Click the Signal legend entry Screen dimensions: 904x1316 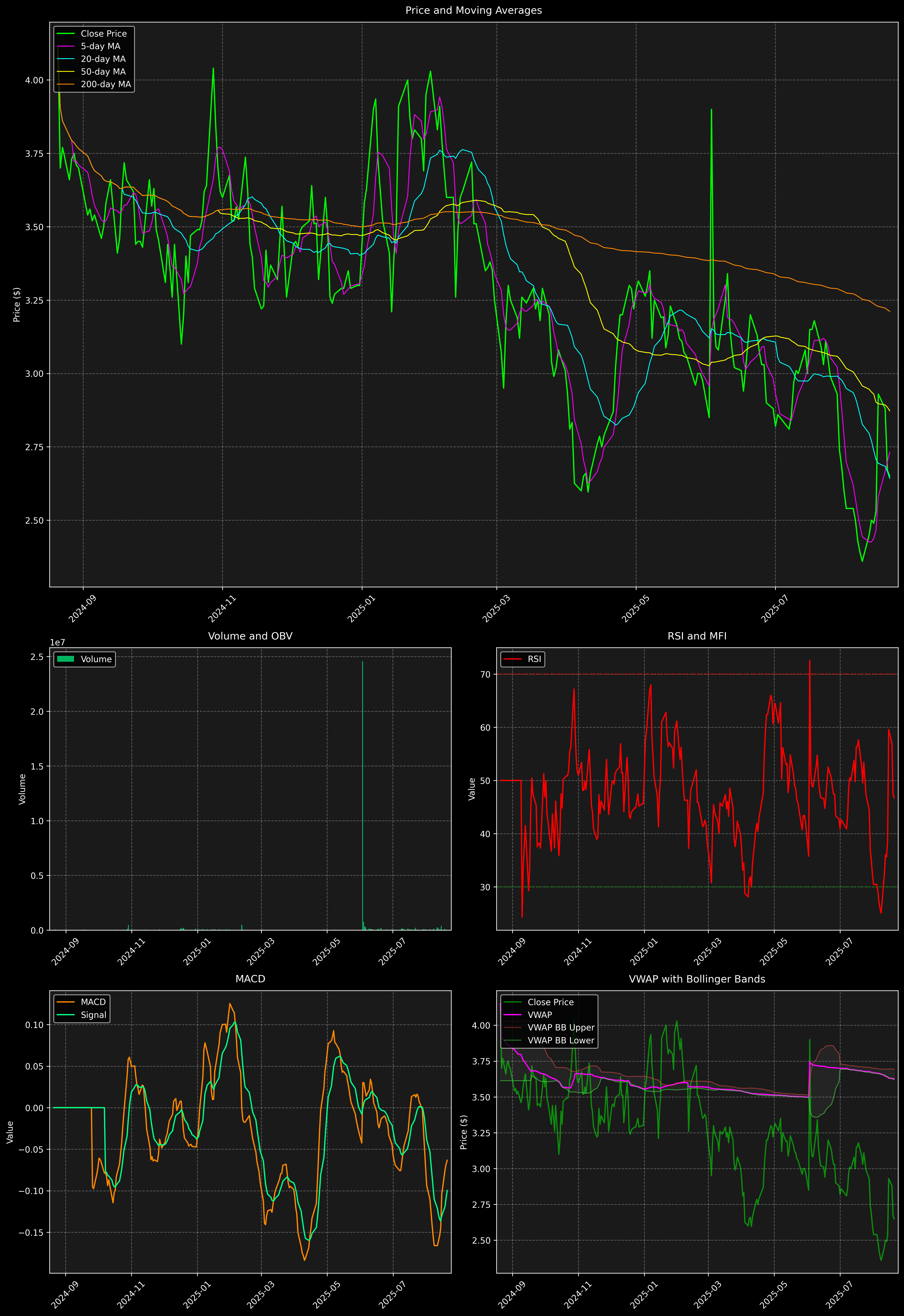point(93,1015)
